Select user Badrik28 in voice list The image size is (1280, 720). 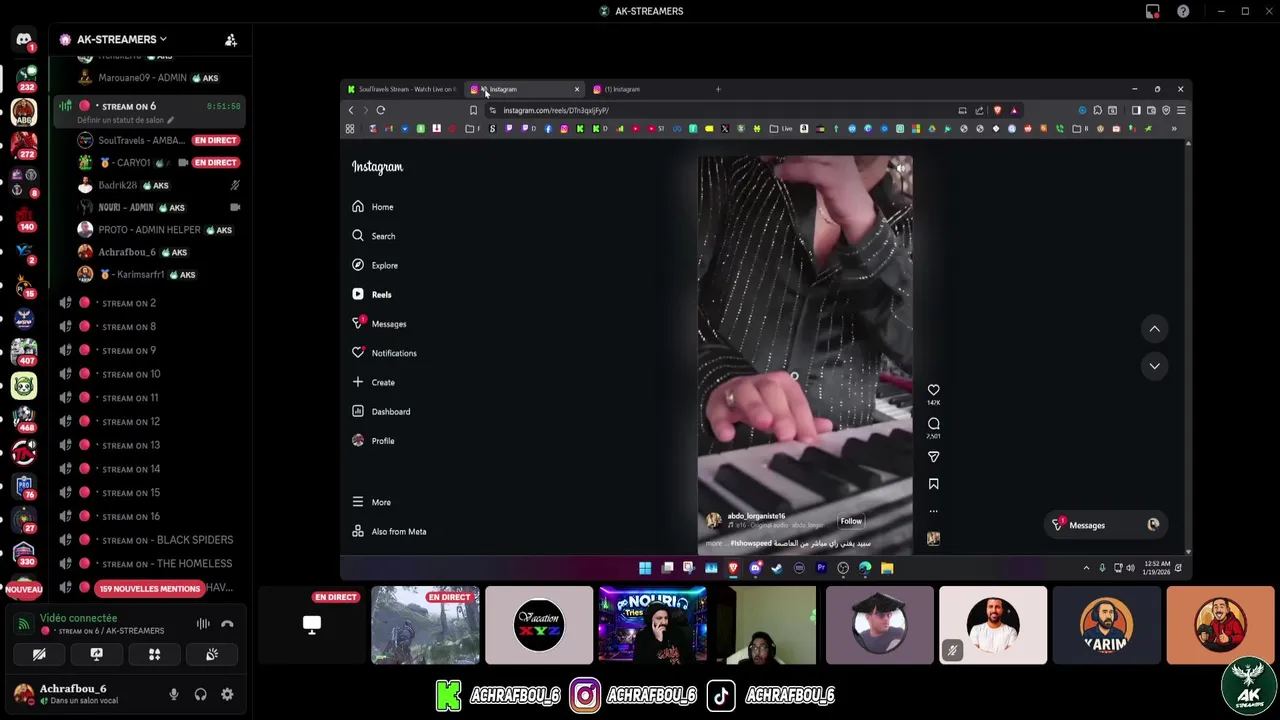158,185
